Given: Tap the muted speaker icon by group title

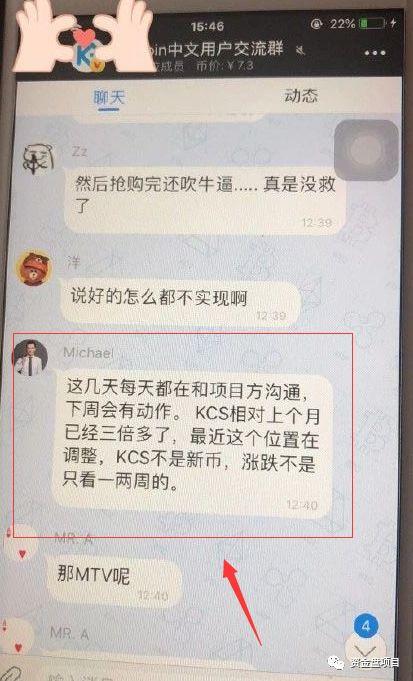Looking at the screenshot, I should [301, 51].
